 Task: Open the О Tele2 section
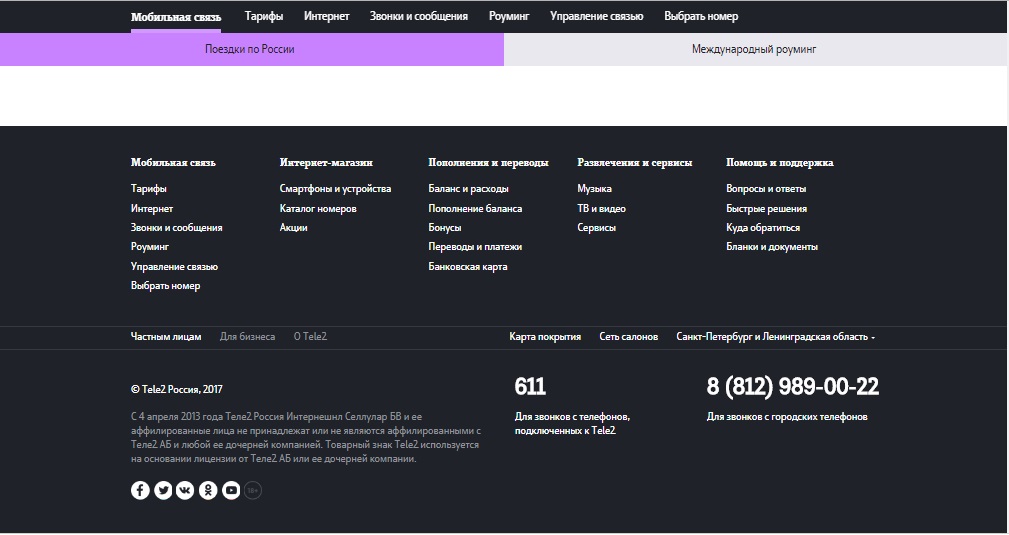tap(310, 337)
